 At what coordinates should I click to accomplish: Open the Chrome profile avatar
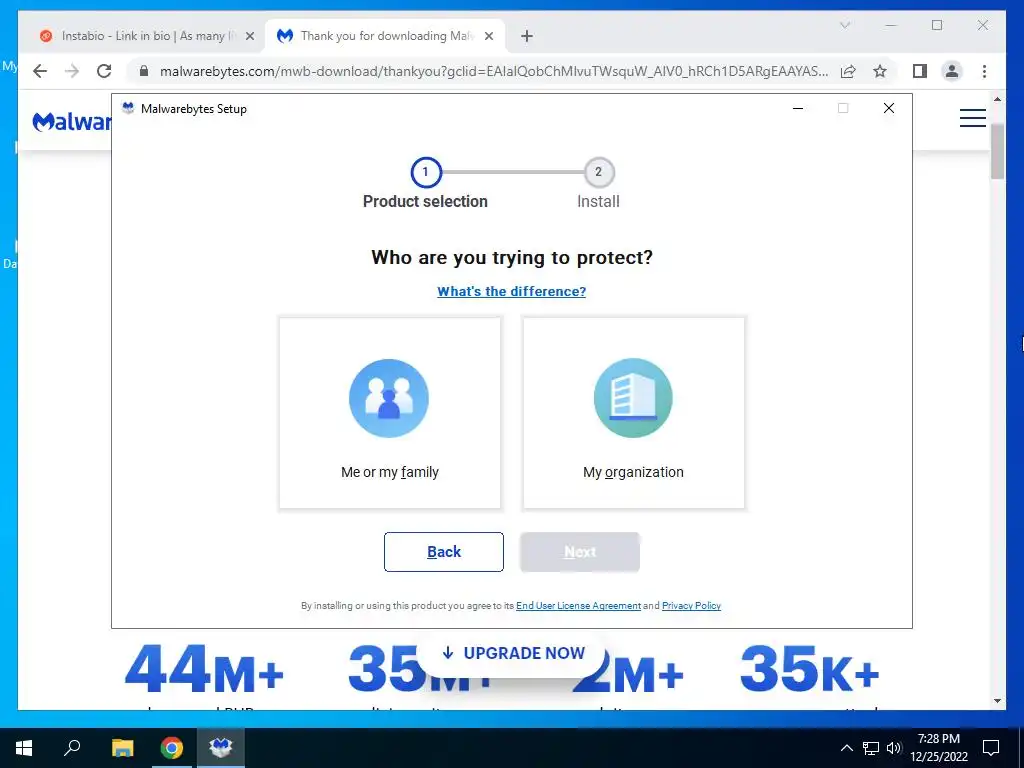tap(952, 71)
